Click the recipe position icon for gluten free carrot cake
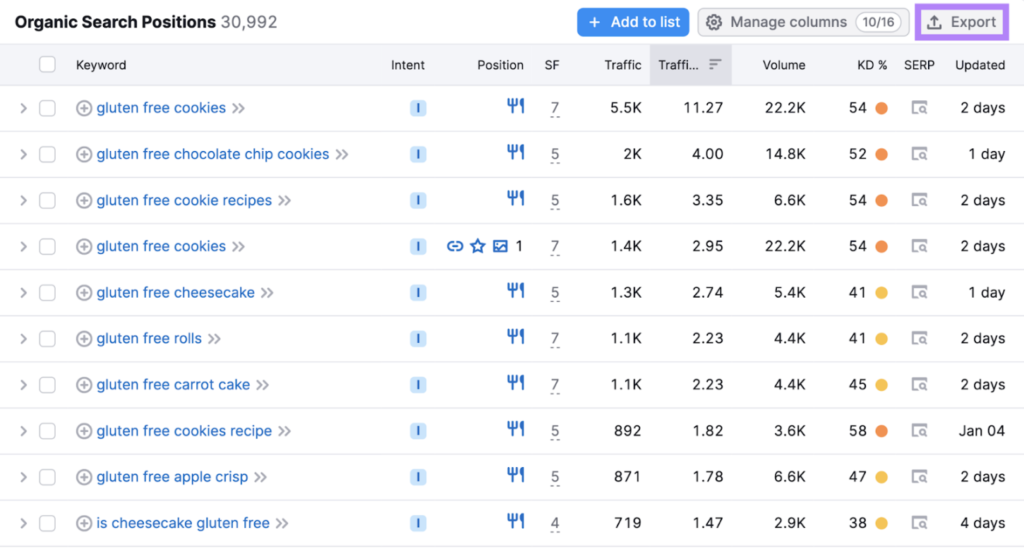 coord(515,384)
